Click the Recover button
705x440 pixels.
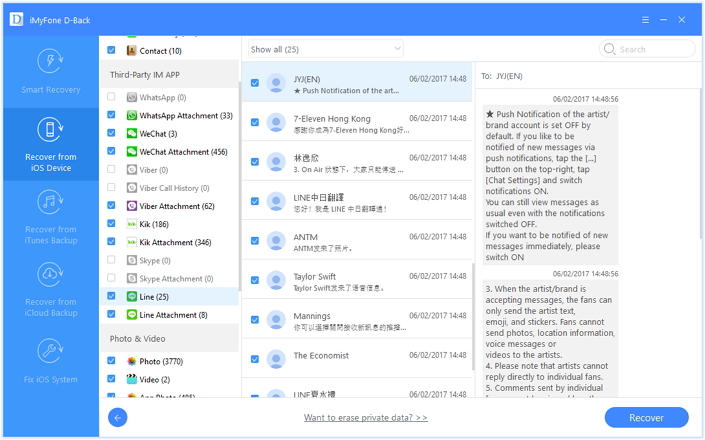pyautogui.click(x=646, y=418)
